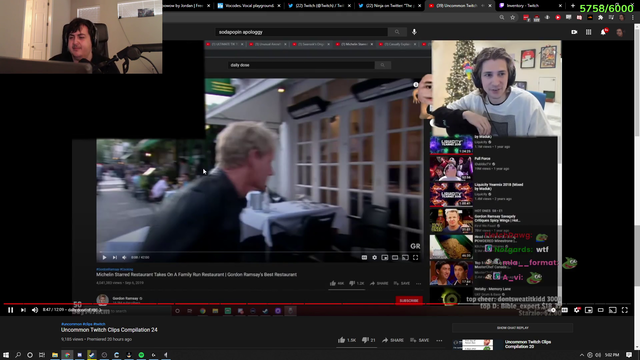Toggle subtitles in outer YouTube player
This screenshot has width=640, height=360.
tap(564, 310)
